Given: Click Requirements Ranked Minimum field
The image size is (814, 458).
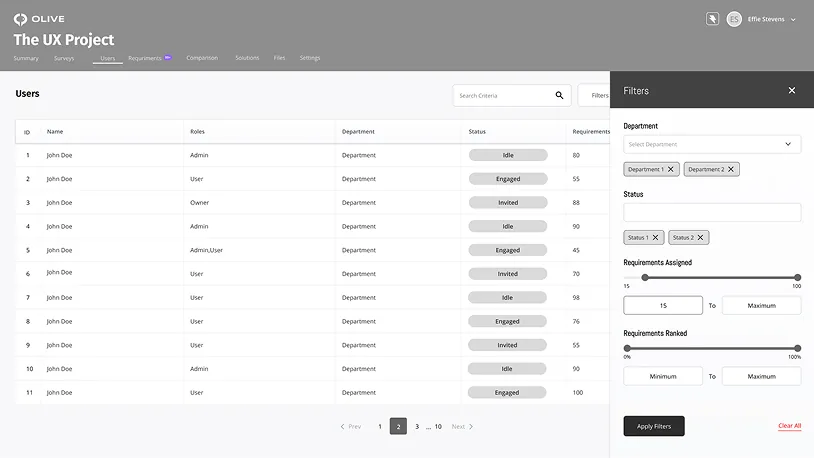Looking at the screenshot, I should 663,376.
